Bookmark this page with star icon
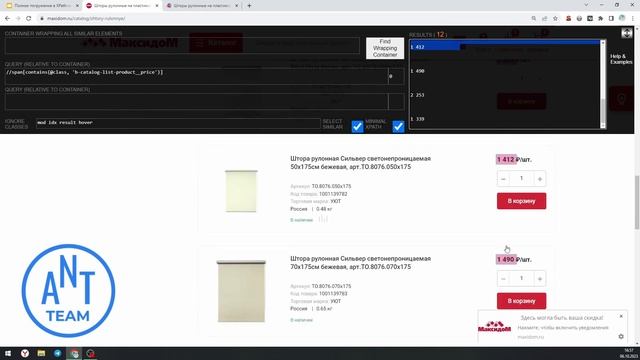The height and width of the screenshot is (360, 640). (555, 18)
